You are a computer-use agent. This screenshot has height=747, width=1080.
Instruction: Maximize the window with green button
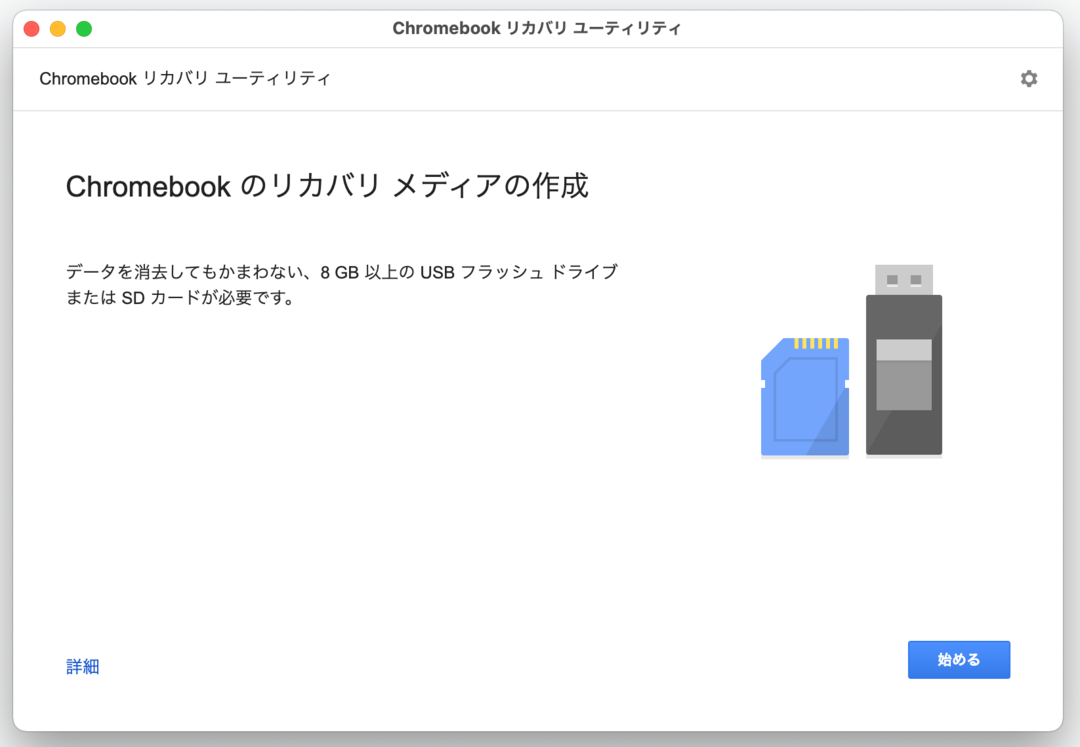click(x=84, y=29)
